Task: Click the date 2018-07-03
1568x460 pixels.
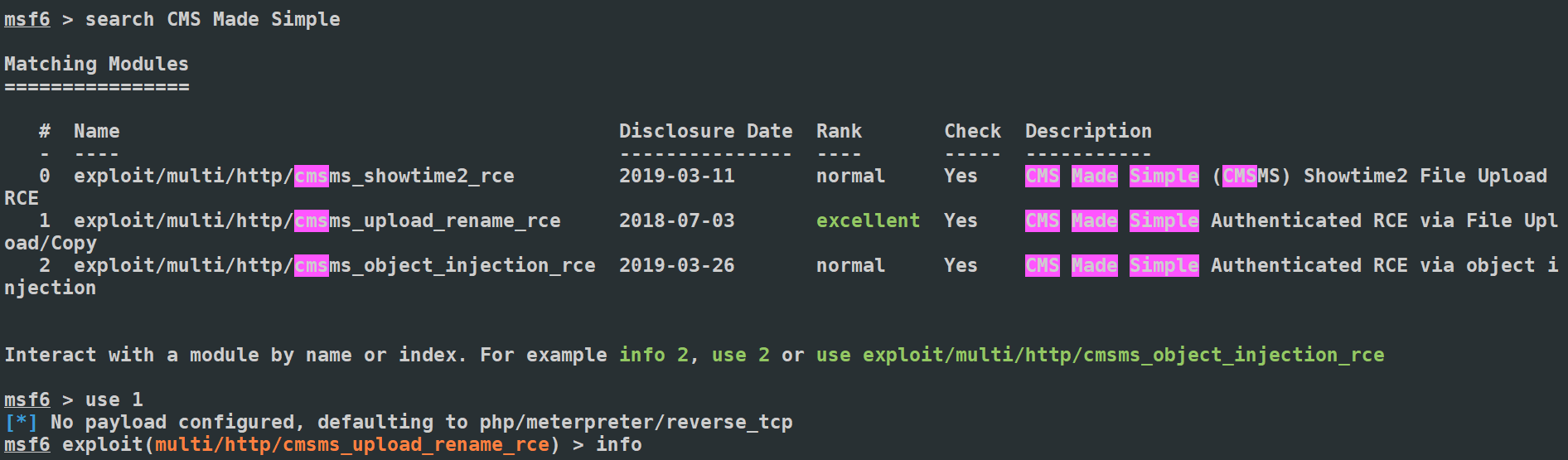Action: point(676,220)
